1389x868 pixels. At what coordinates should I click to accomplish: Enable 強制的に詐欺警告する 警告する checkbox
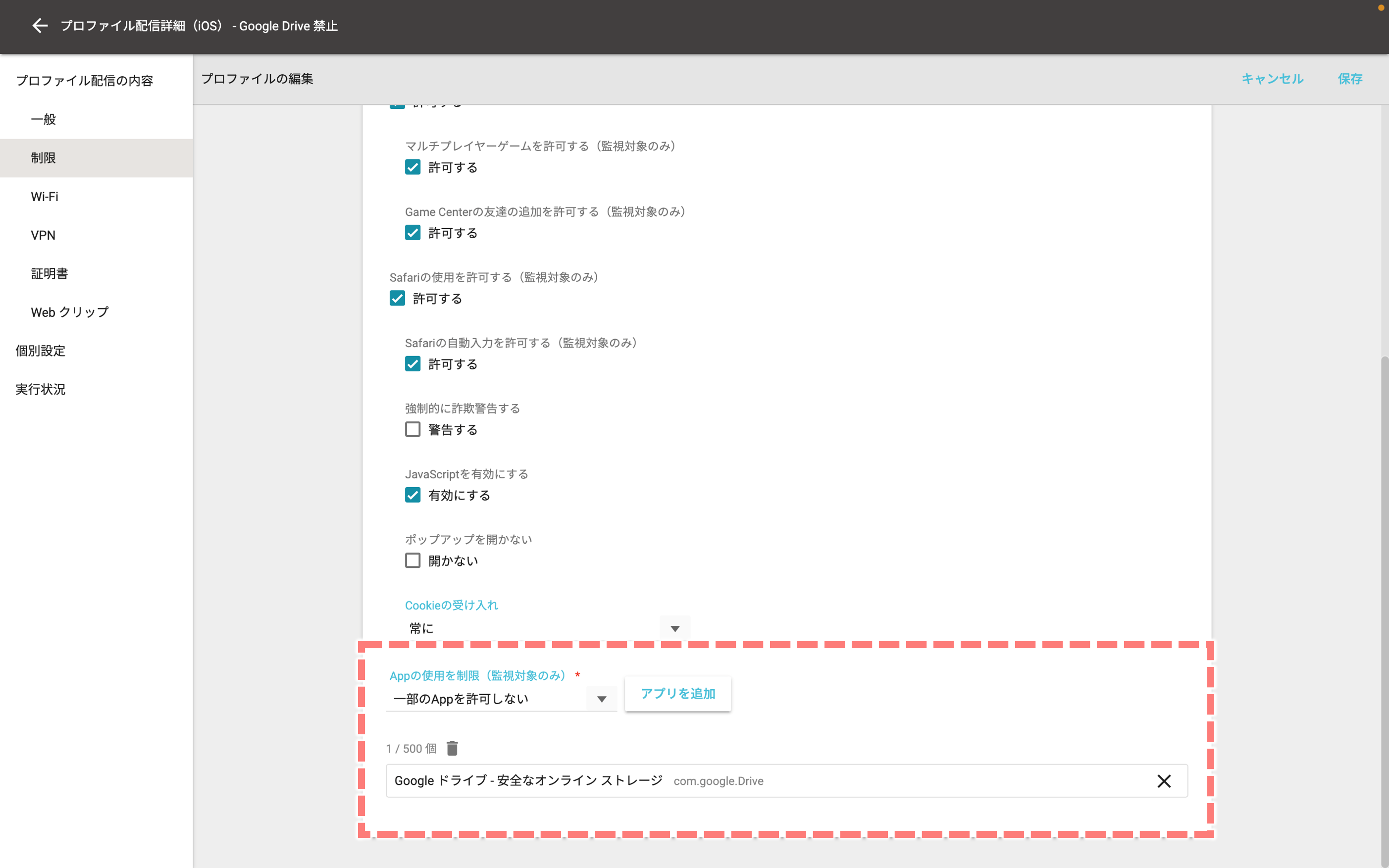coord(412,429)
